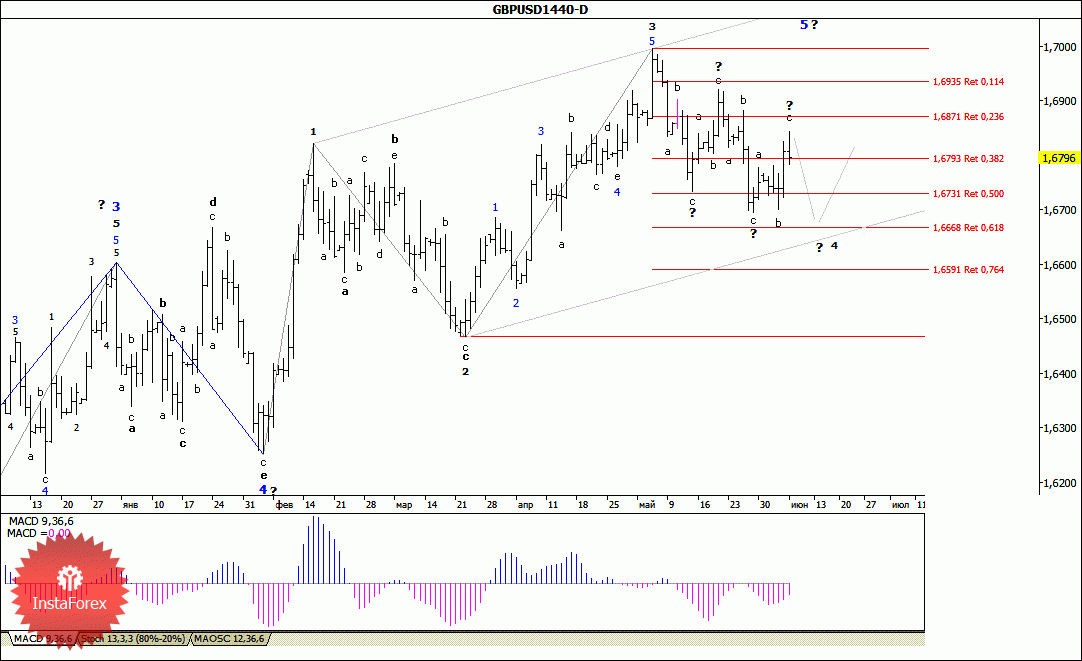Viewport: 1082px width, 661px height.
Task: Click the май date axis label
Action: tap(647, 505)
